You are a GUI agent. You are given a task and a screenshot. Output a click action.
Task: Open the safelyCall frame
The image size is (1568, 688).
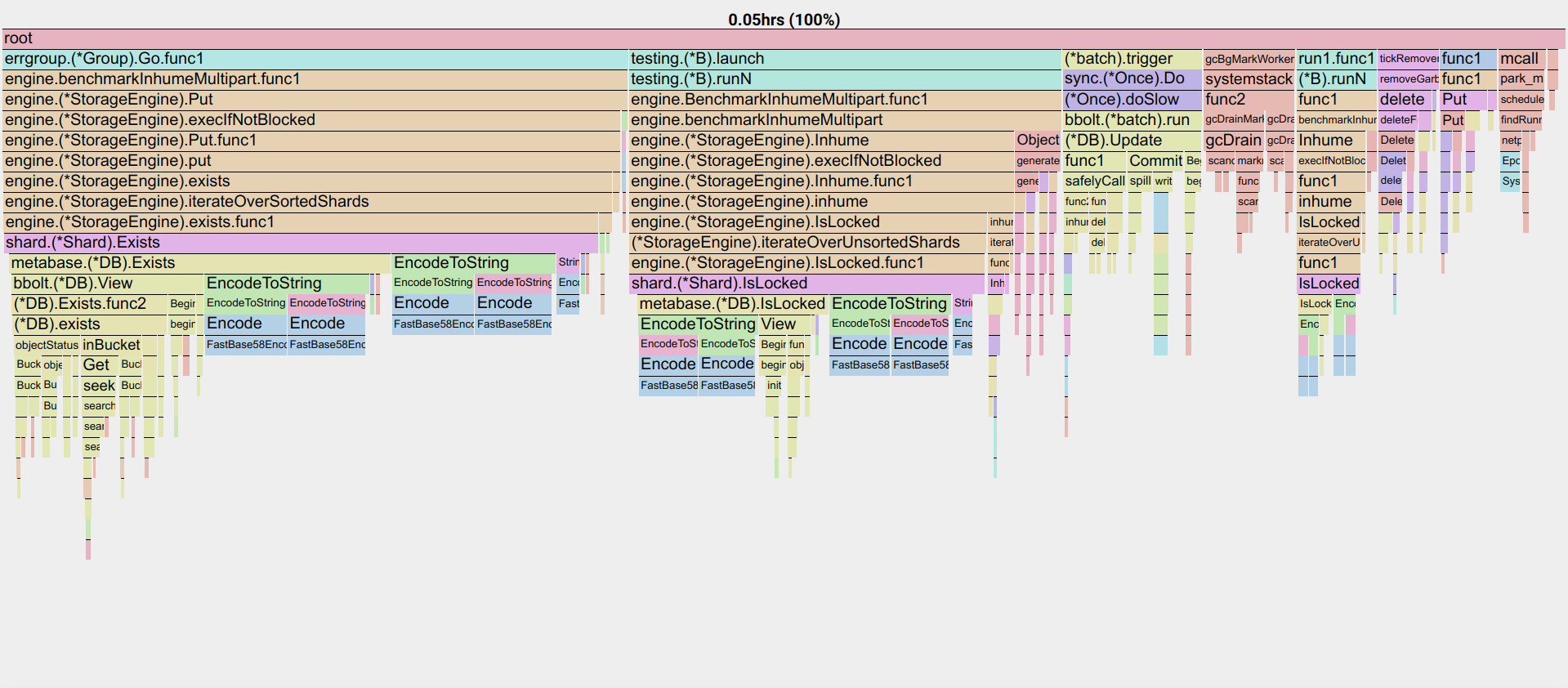pos(1094,181)
